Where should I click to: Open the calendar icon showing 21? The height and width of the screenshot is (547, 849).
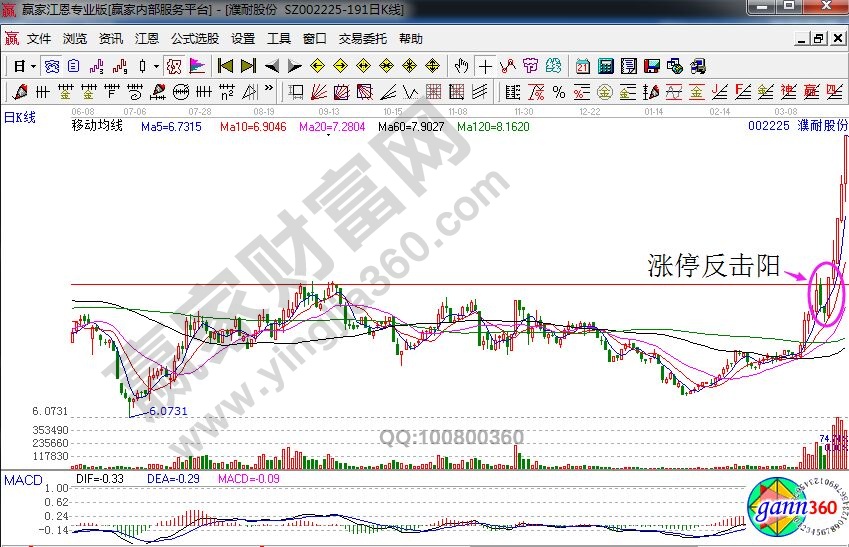(583, 66)
